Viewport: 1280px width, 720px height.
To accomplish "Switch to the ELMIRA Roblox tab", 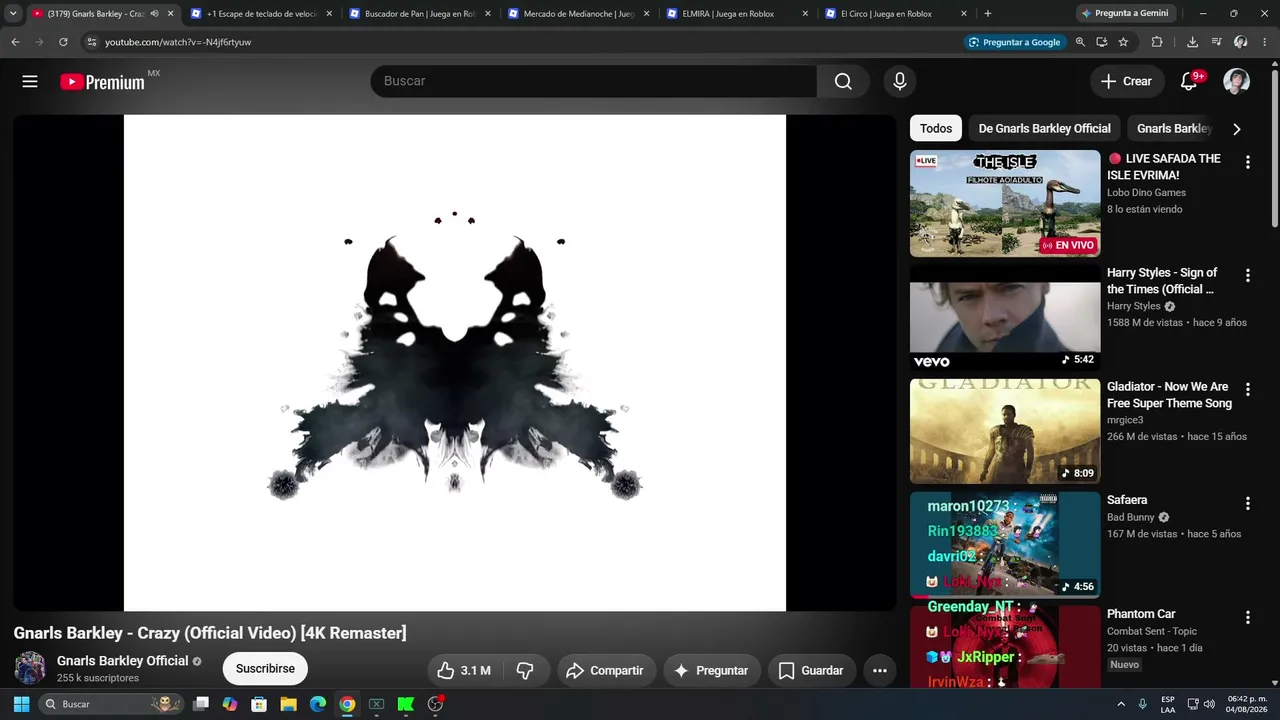I will [x=736, y=14].
